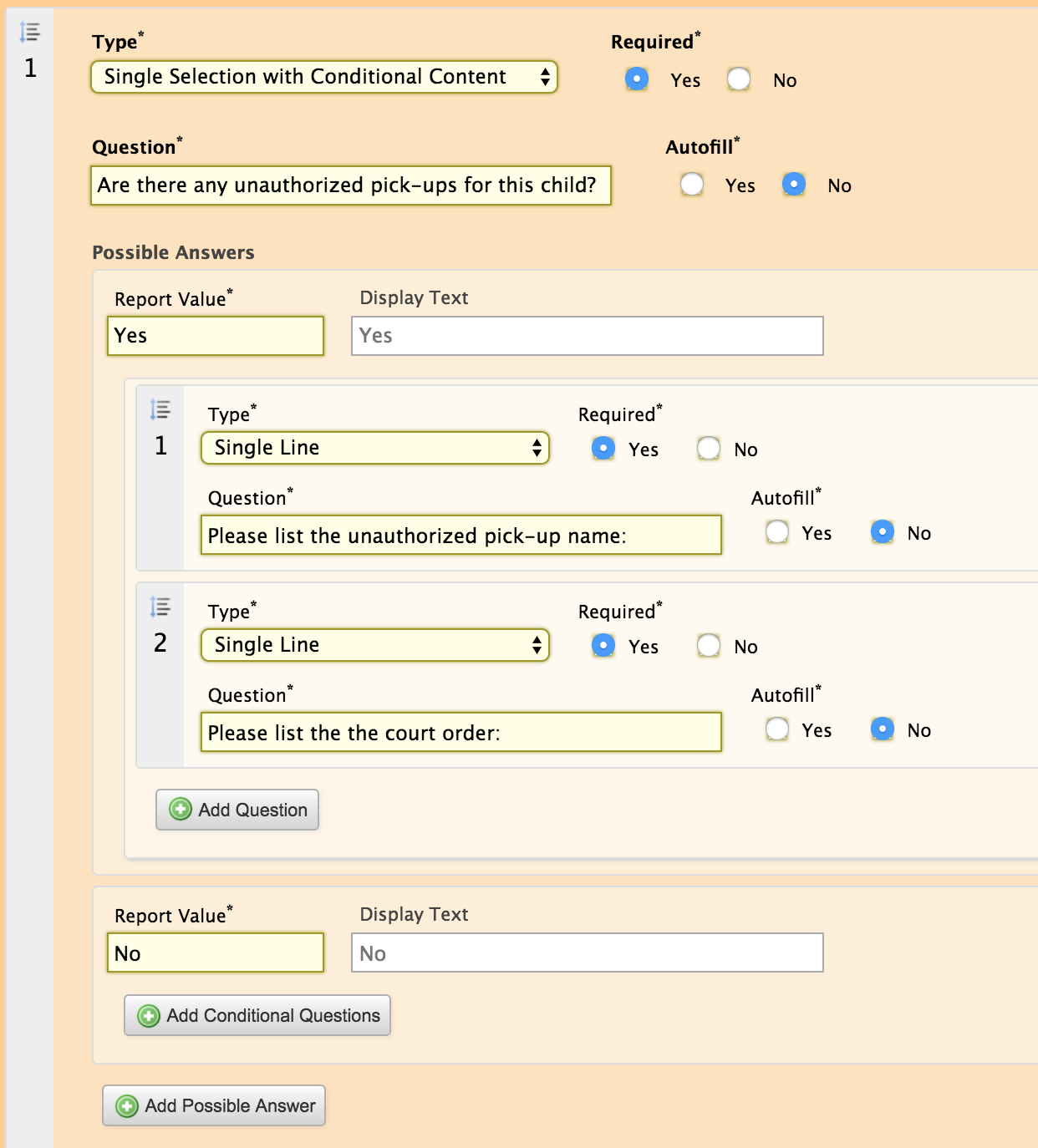Click the court order question text field
1038x1148 pixels.
pos(461,732)
